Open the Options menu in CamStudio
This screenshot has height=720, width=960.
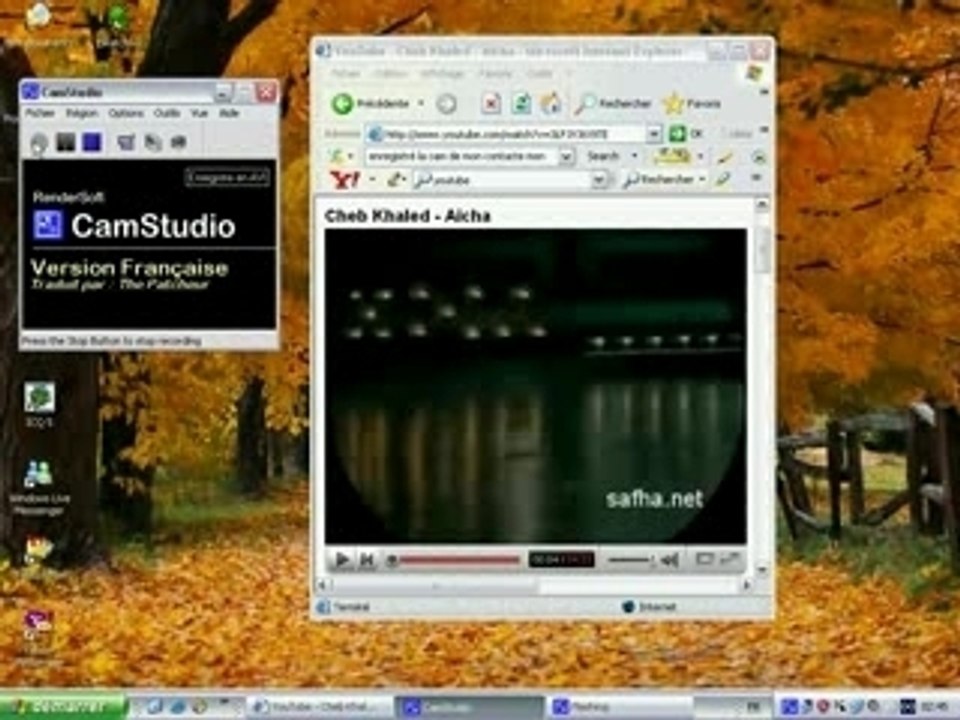click(x=126, y=113)
